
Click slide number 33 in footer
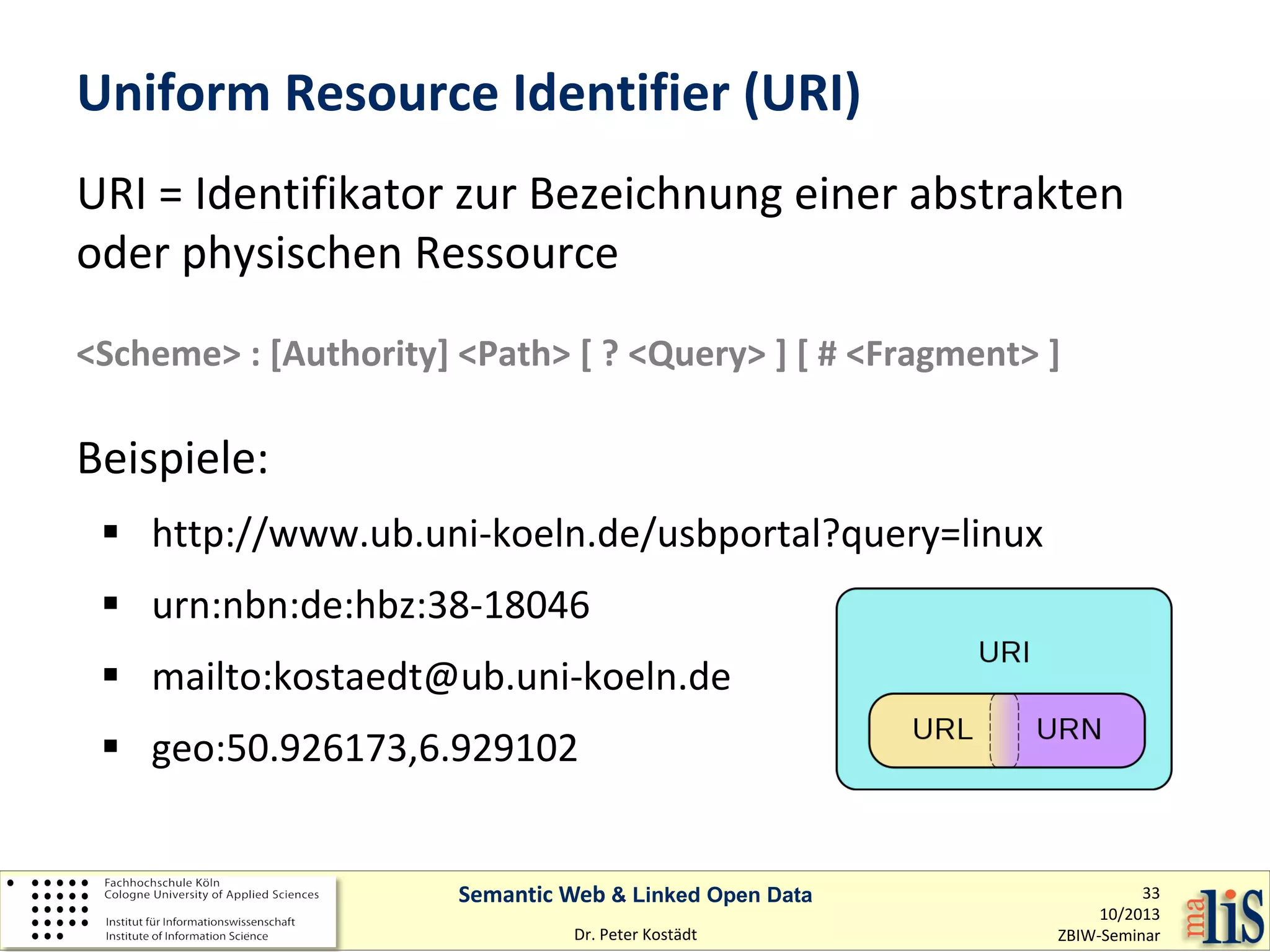click(1150, 893)
